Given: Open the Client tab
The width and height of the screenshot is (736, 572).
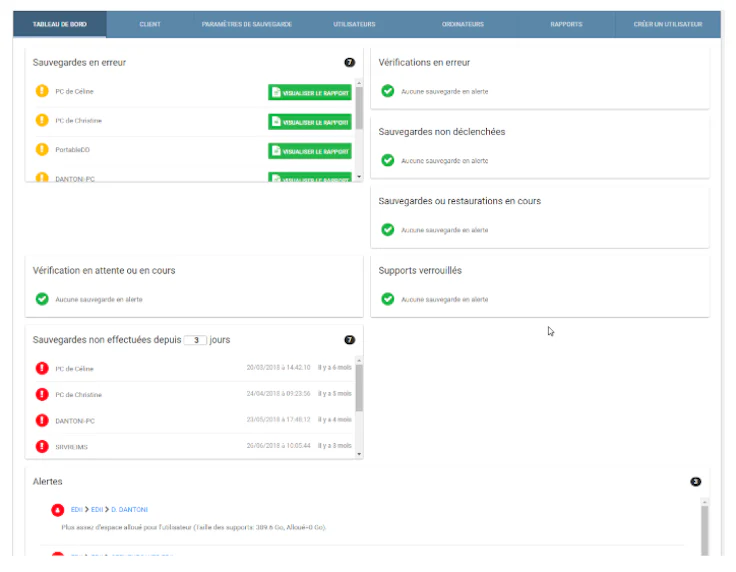Looking at the screenshot, I should 150,24.
